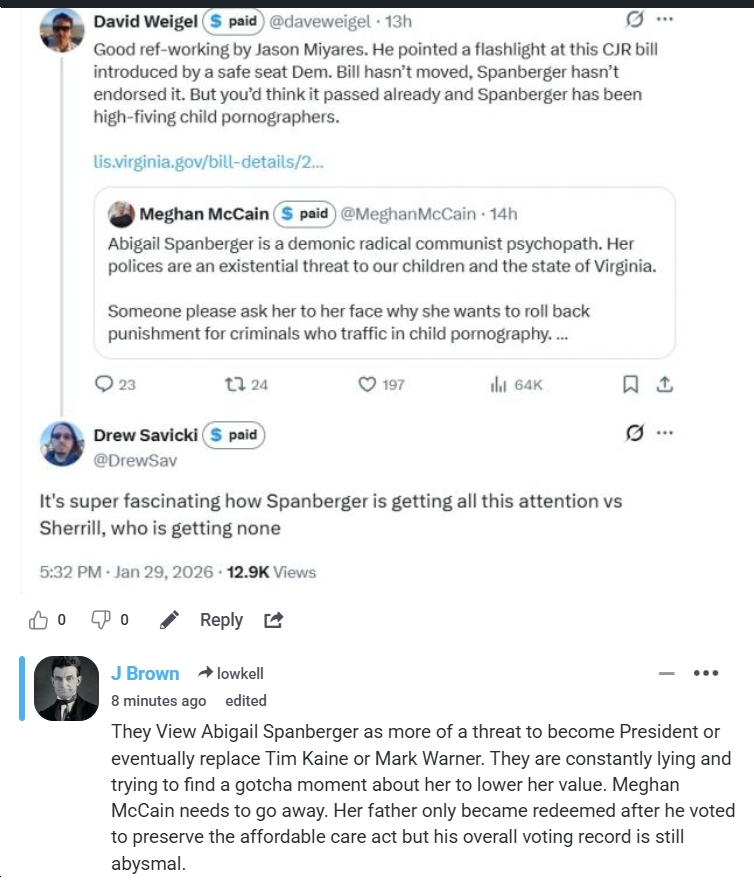Open the share icon beside Reply
Screen dimensions: 754x877
274,620
